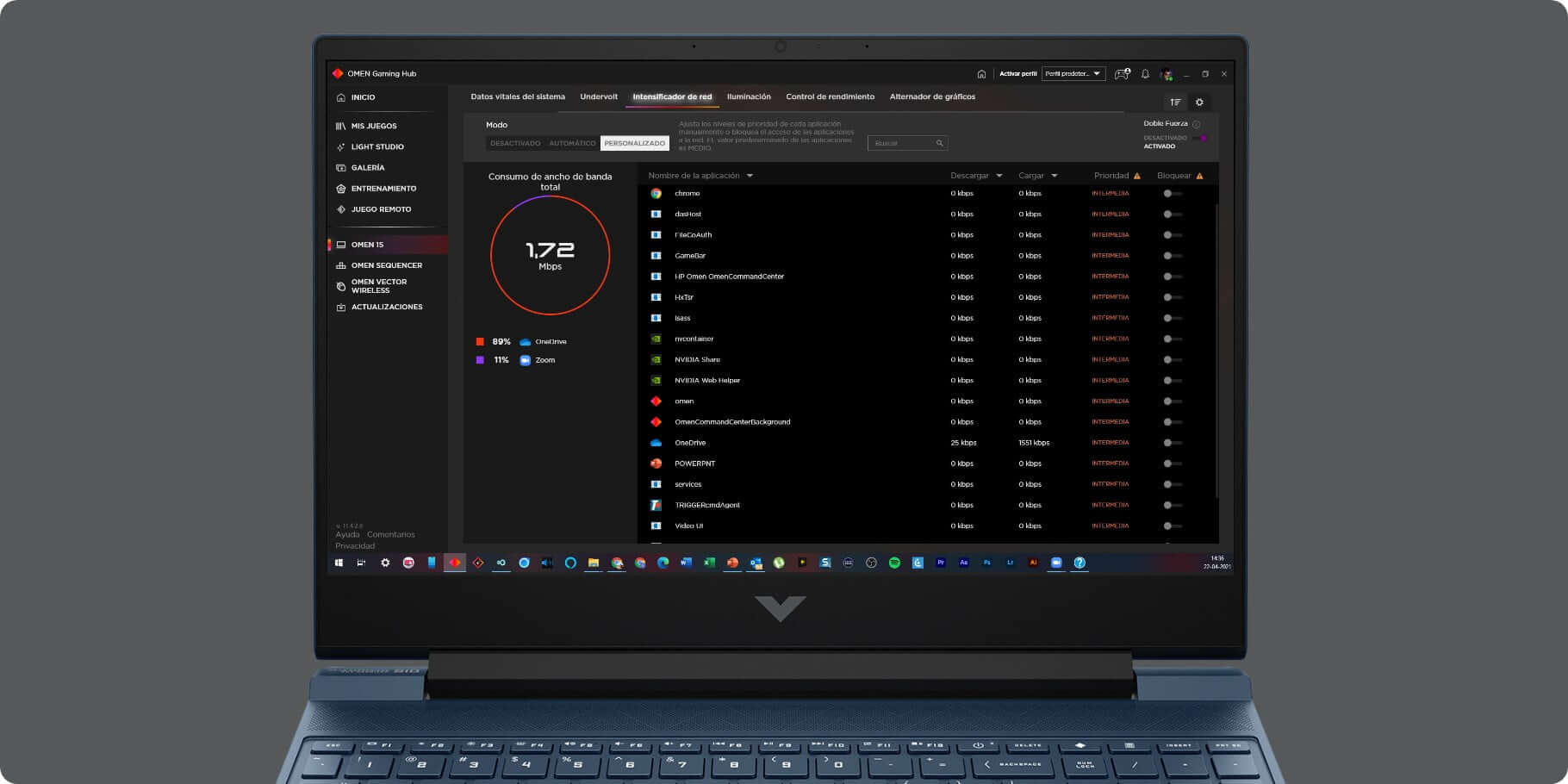Toggle the Doble Fuerza switch
This screenshot has height=784, width=1568.
[x=1200, y=139]
